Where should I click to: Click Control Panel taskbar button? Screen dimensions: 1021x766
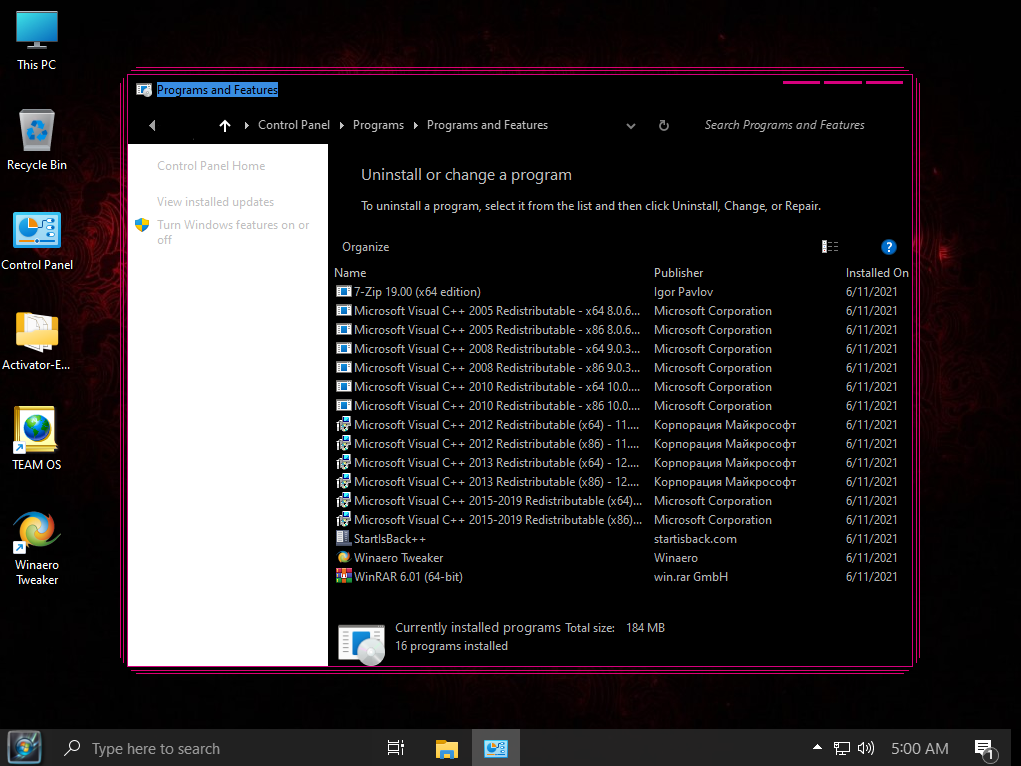click(496, 748)
